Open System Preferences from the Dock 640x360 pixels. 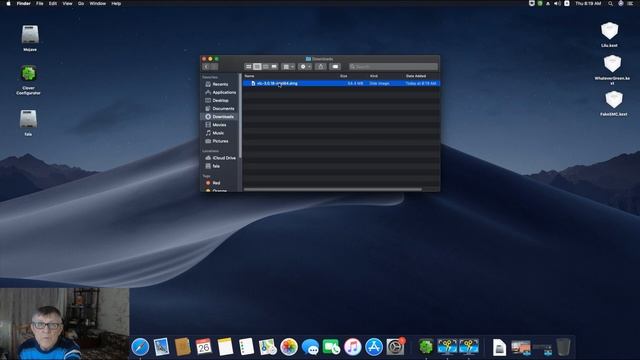[x=395, y=347]
